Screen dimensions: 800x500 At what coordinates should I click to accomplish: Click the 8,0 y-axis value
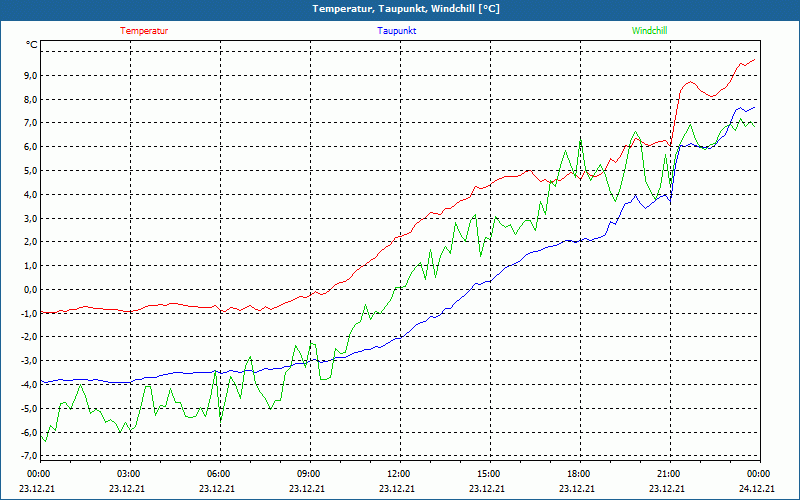[31, 99]
